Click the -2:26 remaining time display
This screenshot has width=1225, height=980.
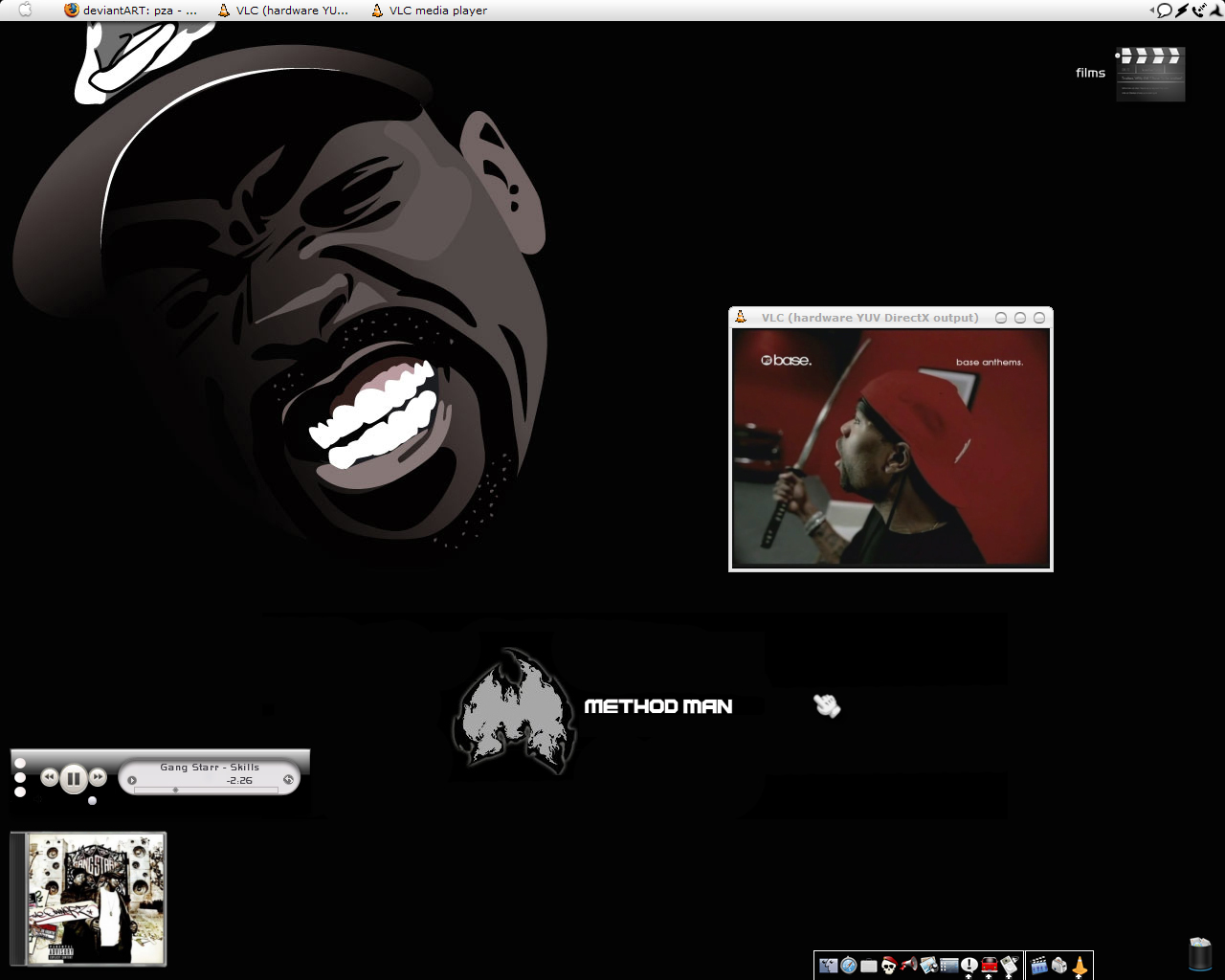point(239,780)
